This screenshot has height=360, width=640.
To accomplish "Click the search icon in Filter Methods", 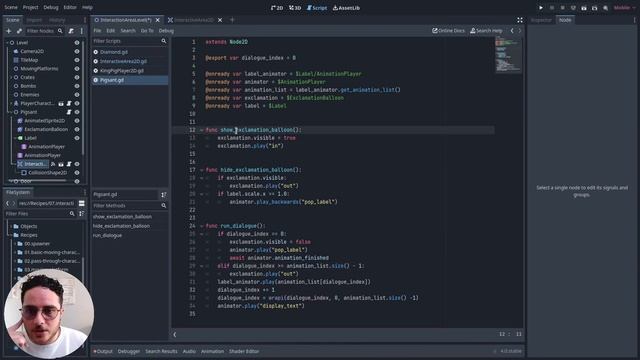I will point(164,206).
